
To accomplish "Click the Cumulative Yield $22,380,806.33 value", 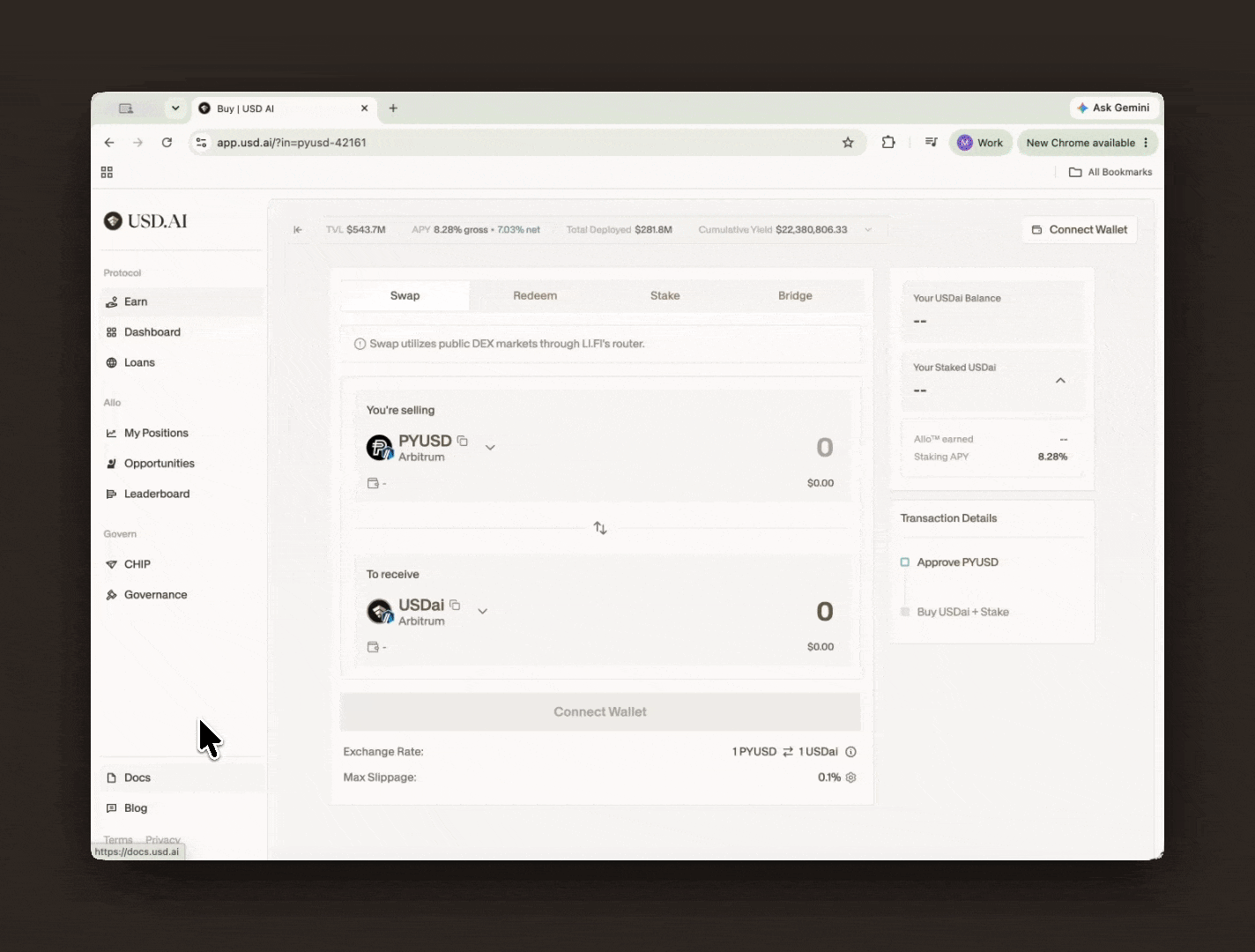I will 812,230.
